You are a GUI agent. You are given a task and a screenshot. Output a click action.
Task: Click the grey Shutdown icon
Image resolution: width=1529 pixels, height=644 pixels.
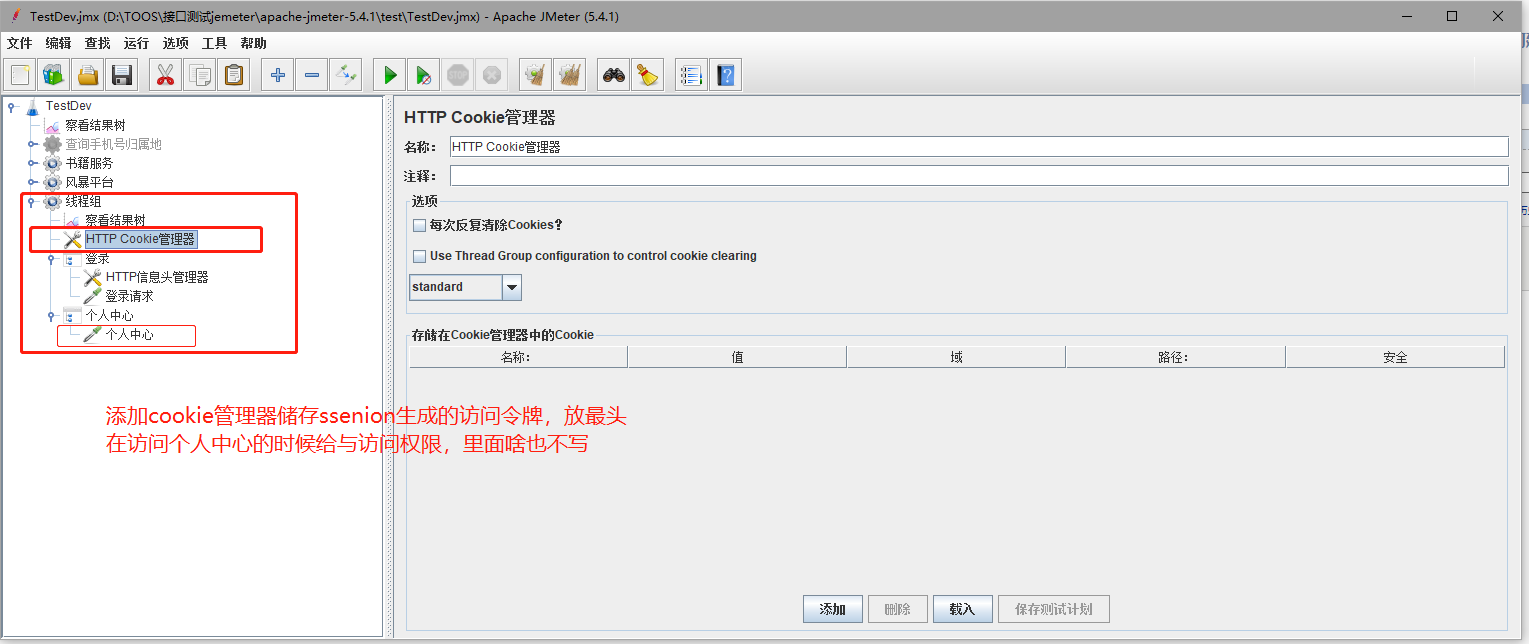(492, 74)
